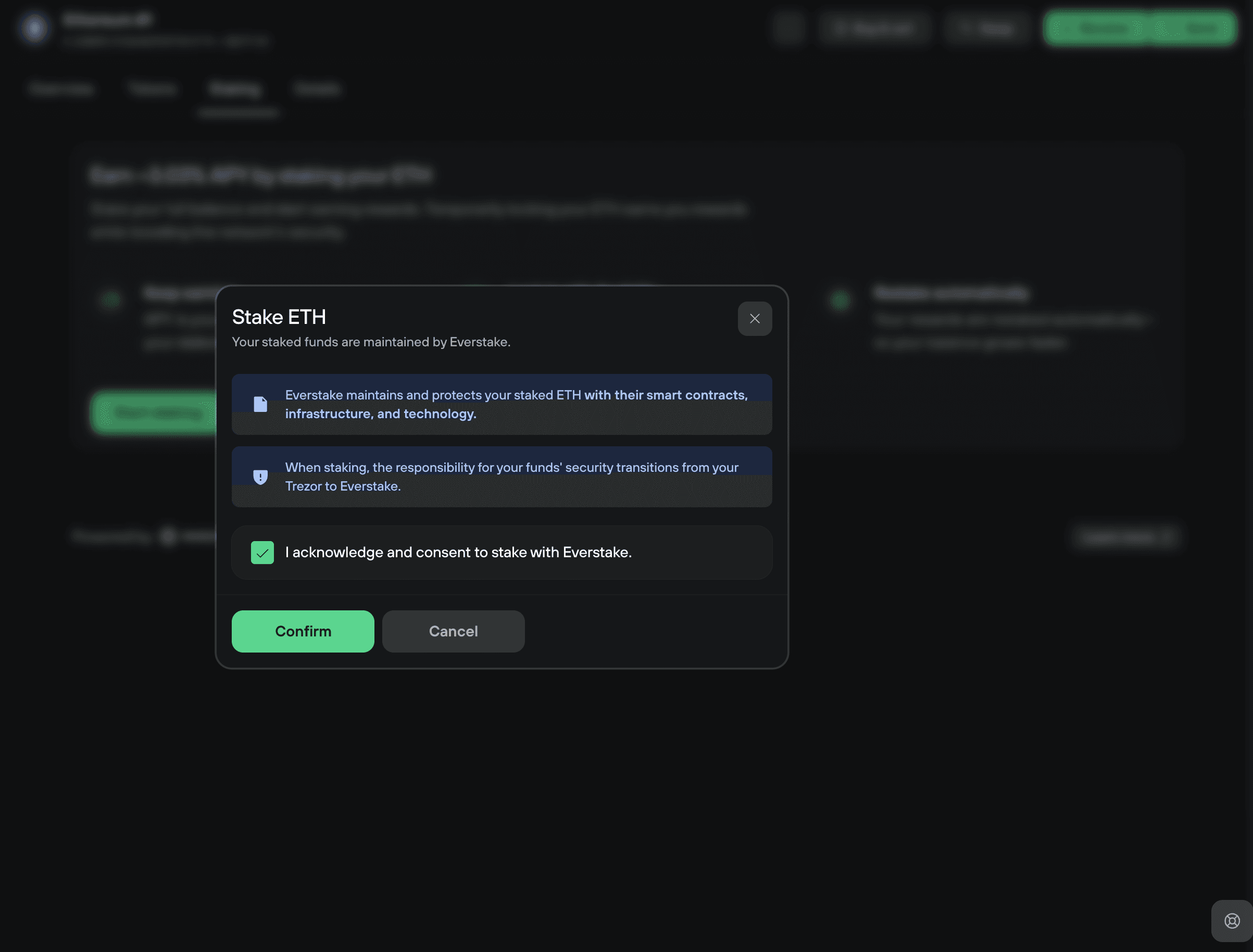This screenshot has height=952, width=1253.
Task: Click the 'with their smart contracts' notice text
Action: click(666, 395)
